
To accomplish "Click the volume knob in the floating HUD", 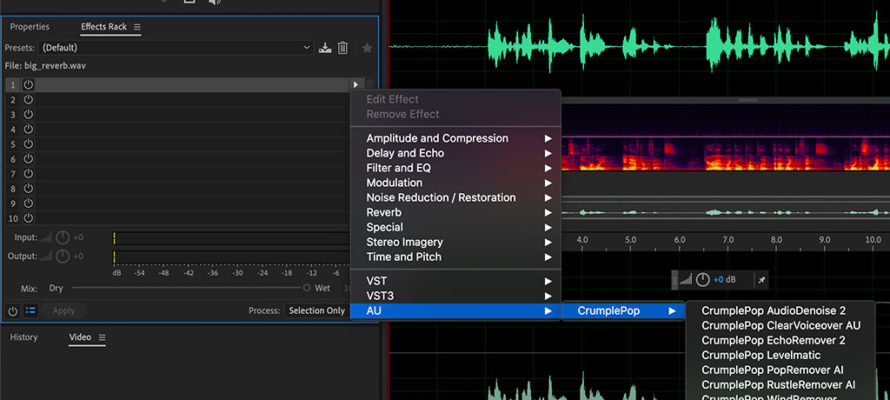I will pos(703,279).
